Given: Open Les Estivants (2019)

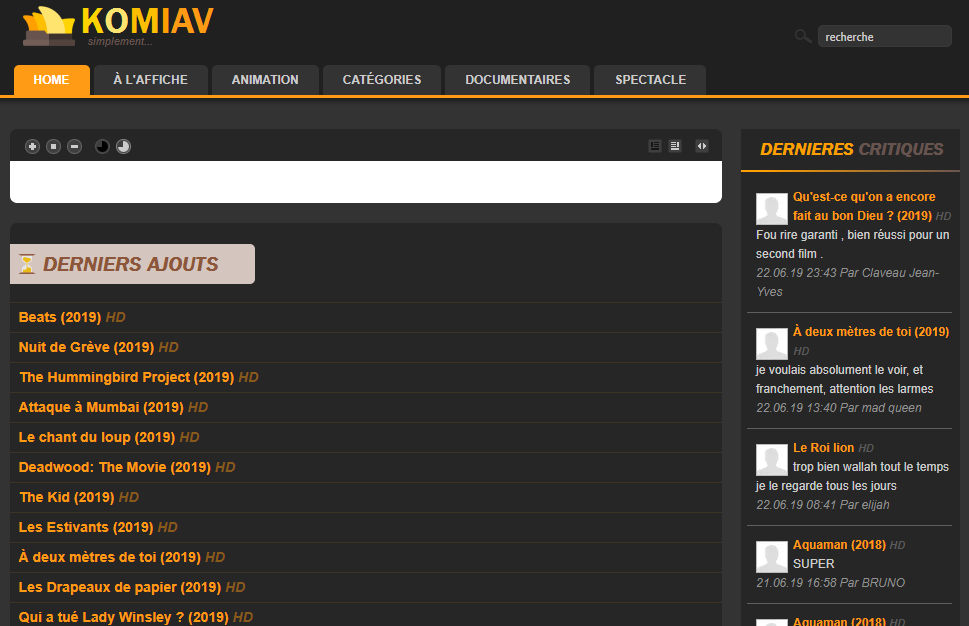Looking at the screenshot, I should (x=86, y=527).
